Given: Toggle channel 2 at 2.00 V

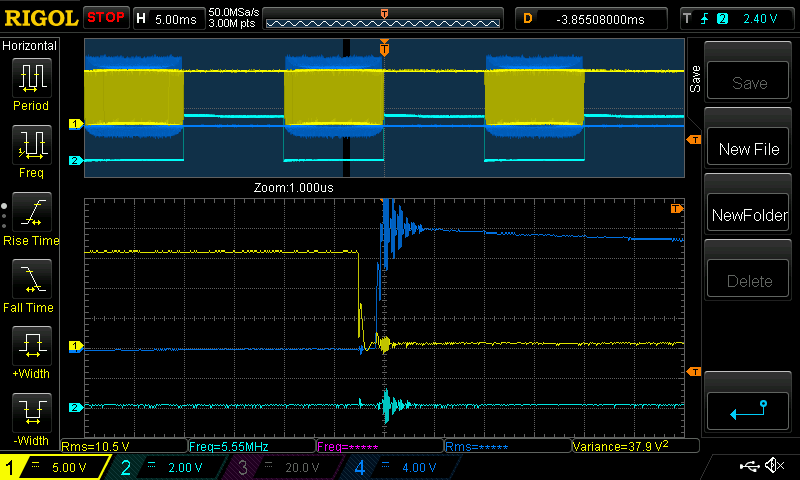Looking at the screenshot, I should [x=164, y=467].
